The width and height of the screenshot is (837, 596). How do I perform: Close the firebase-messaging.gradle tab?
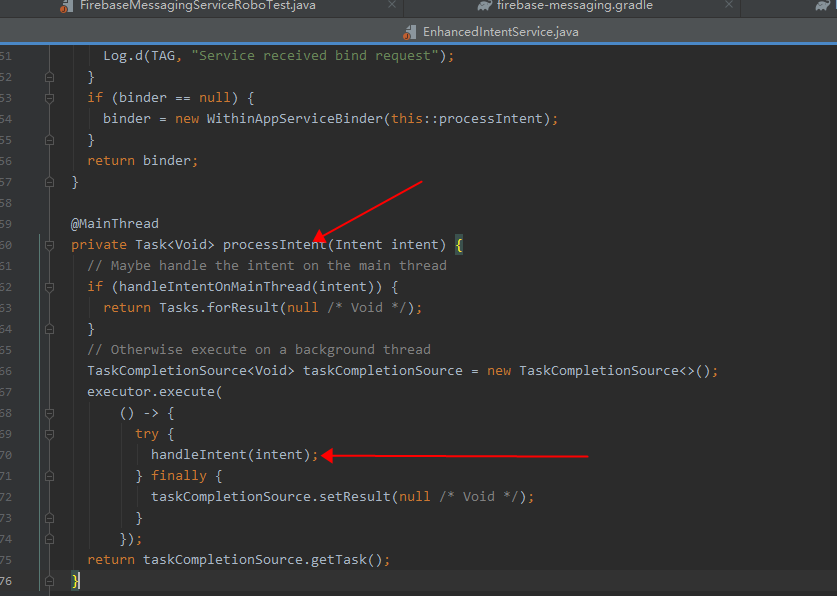pos(729,5)
